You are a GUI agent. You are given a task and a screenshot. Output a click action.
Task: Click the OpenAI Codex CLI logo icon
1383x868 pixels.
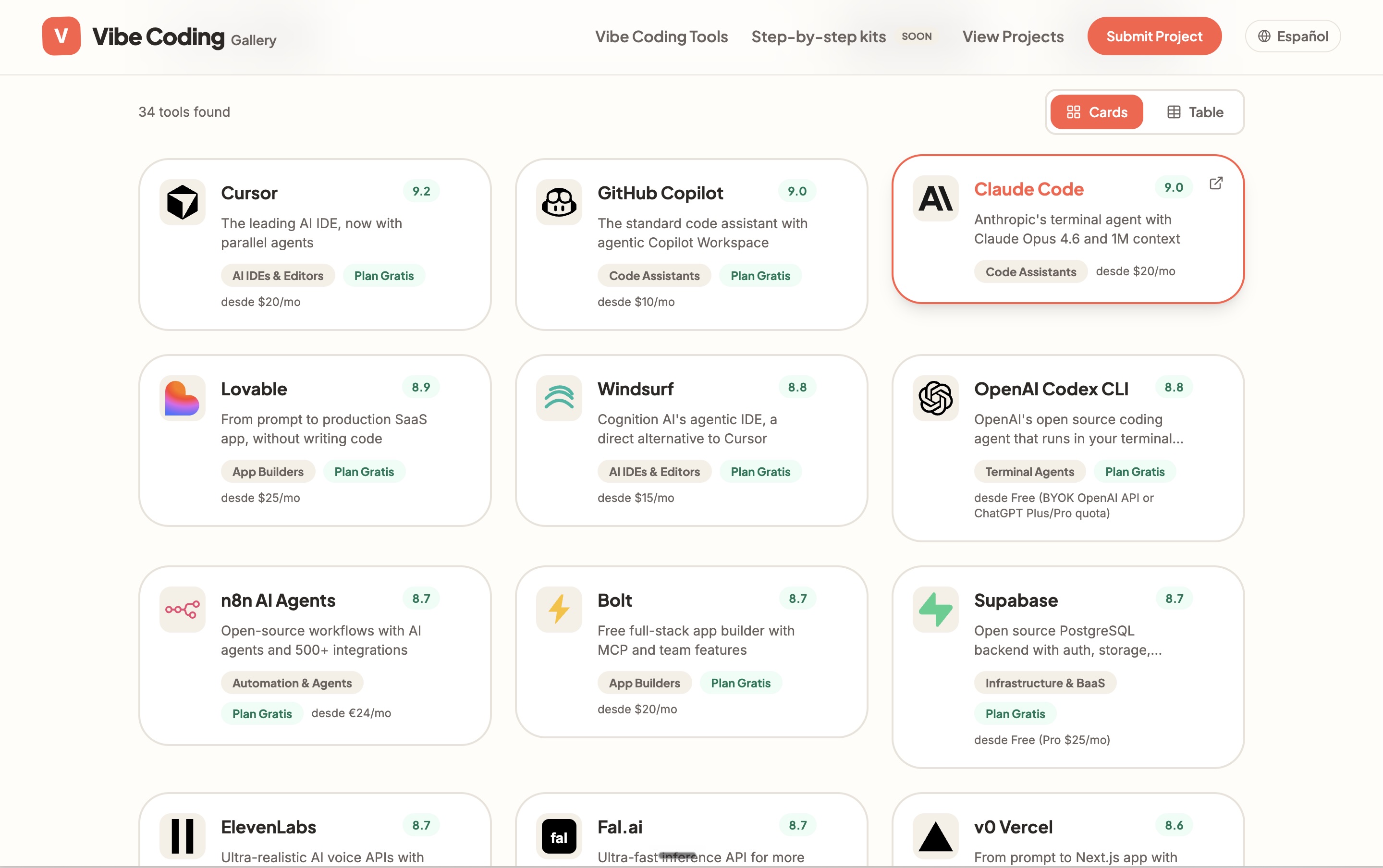(936, 398)
